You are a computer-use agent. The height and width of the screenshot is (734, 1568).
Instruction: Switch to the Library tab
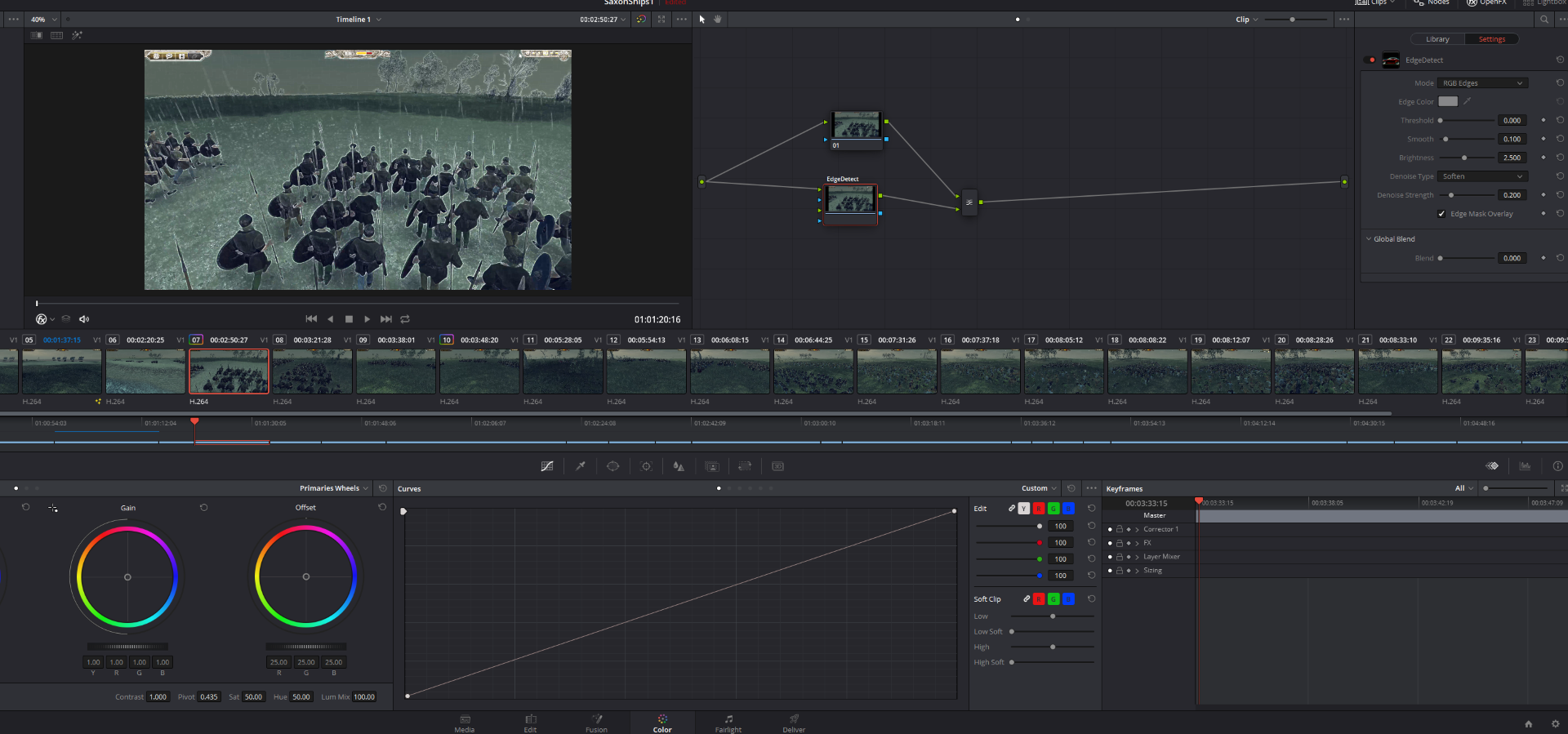point(1437,39)
